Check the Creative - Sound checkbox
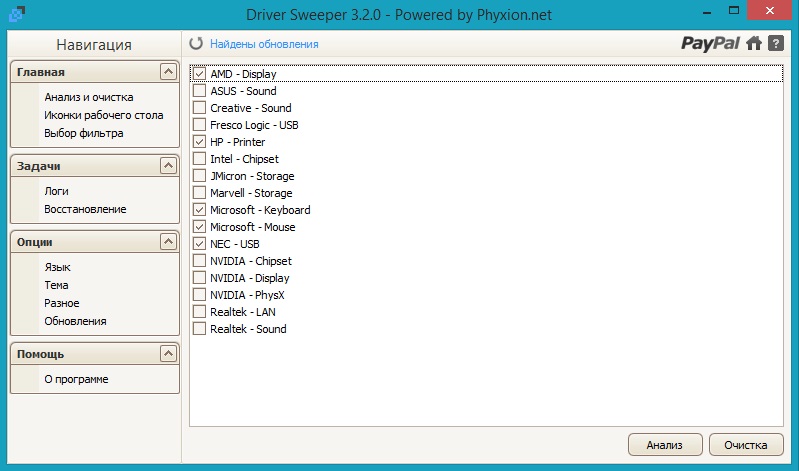 click(x=199, y=108)
